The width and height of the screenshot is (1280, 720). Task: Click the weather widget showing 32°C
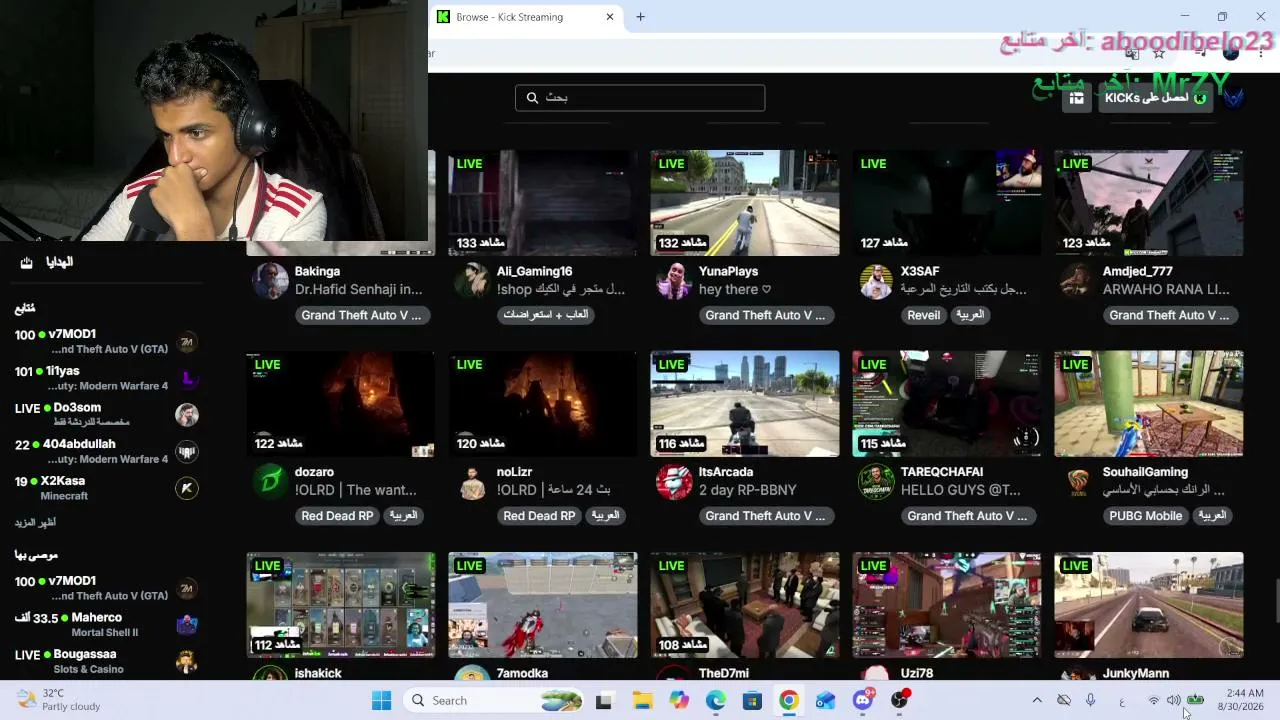pyautogui.click(x=60, y=700)
